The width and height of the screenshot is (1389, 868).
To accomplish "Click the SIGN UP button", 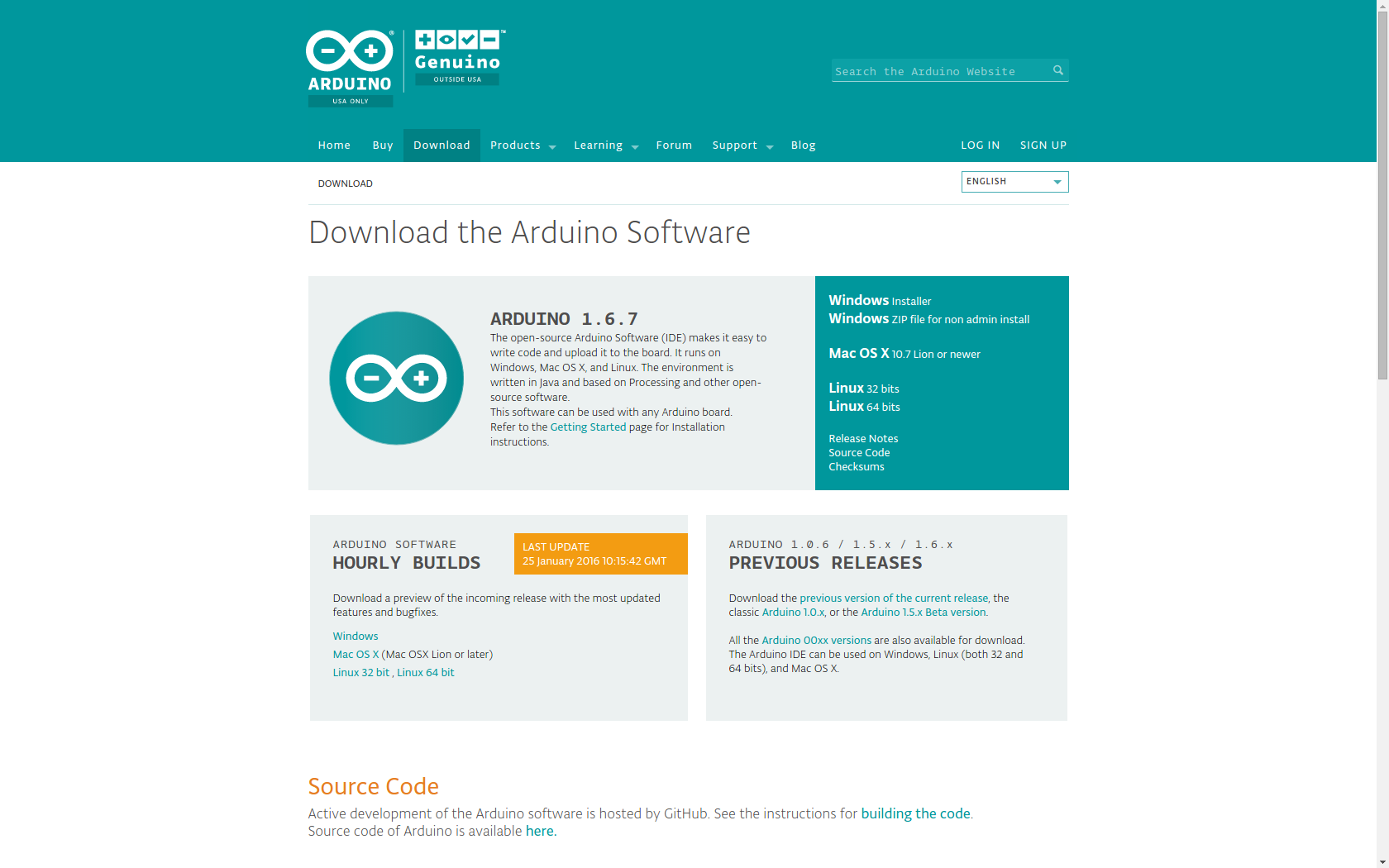I will pos(1043,145).
